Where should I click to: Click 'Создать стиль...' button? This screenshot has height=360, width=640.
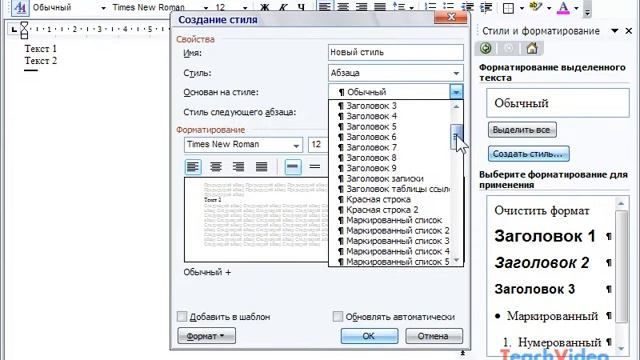click(528, 154)
